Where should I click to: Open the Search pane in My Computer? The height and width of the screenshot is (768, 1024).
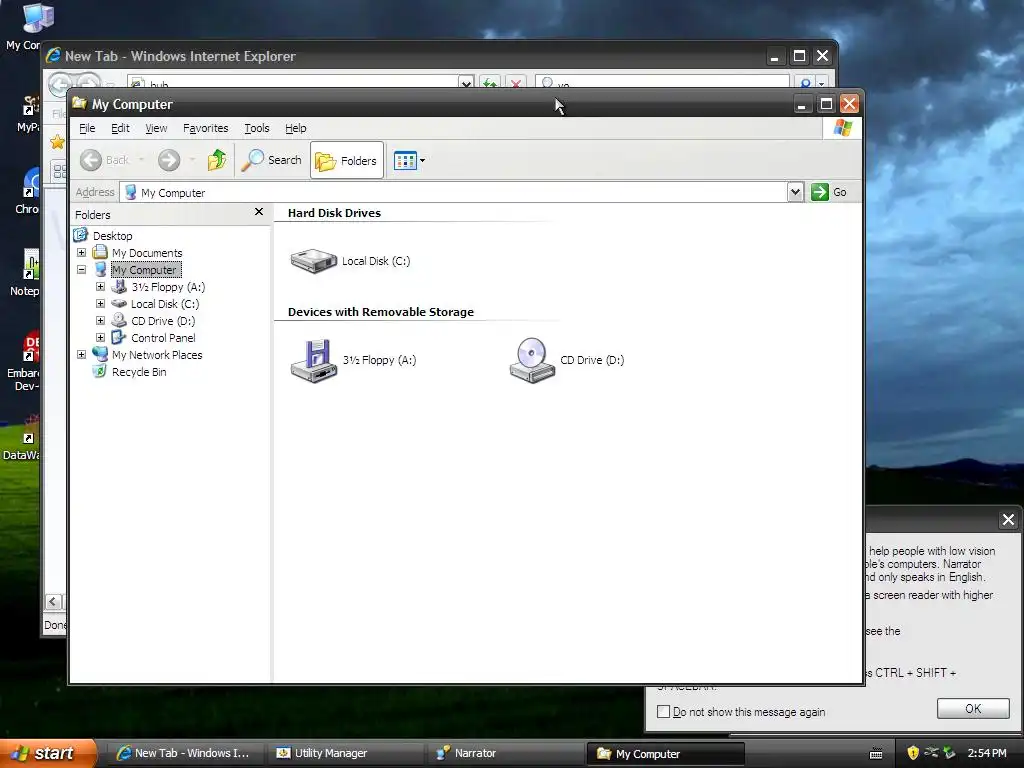click(271, 160)
